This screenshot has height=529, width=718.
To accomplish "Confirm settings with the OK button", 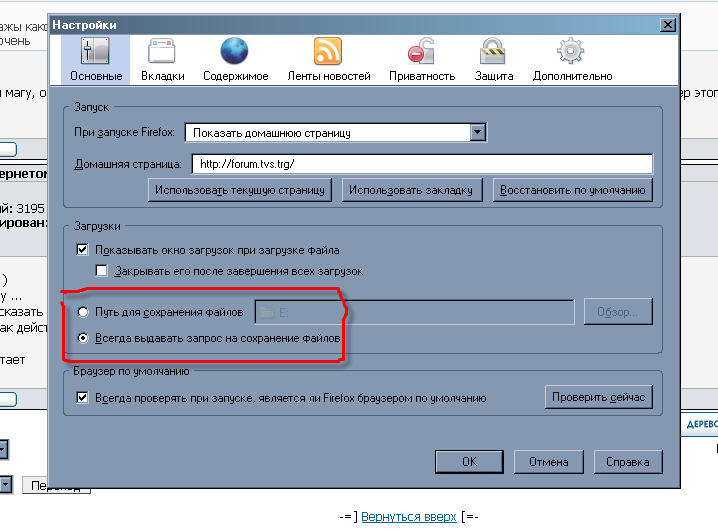I will pos(469,462).
